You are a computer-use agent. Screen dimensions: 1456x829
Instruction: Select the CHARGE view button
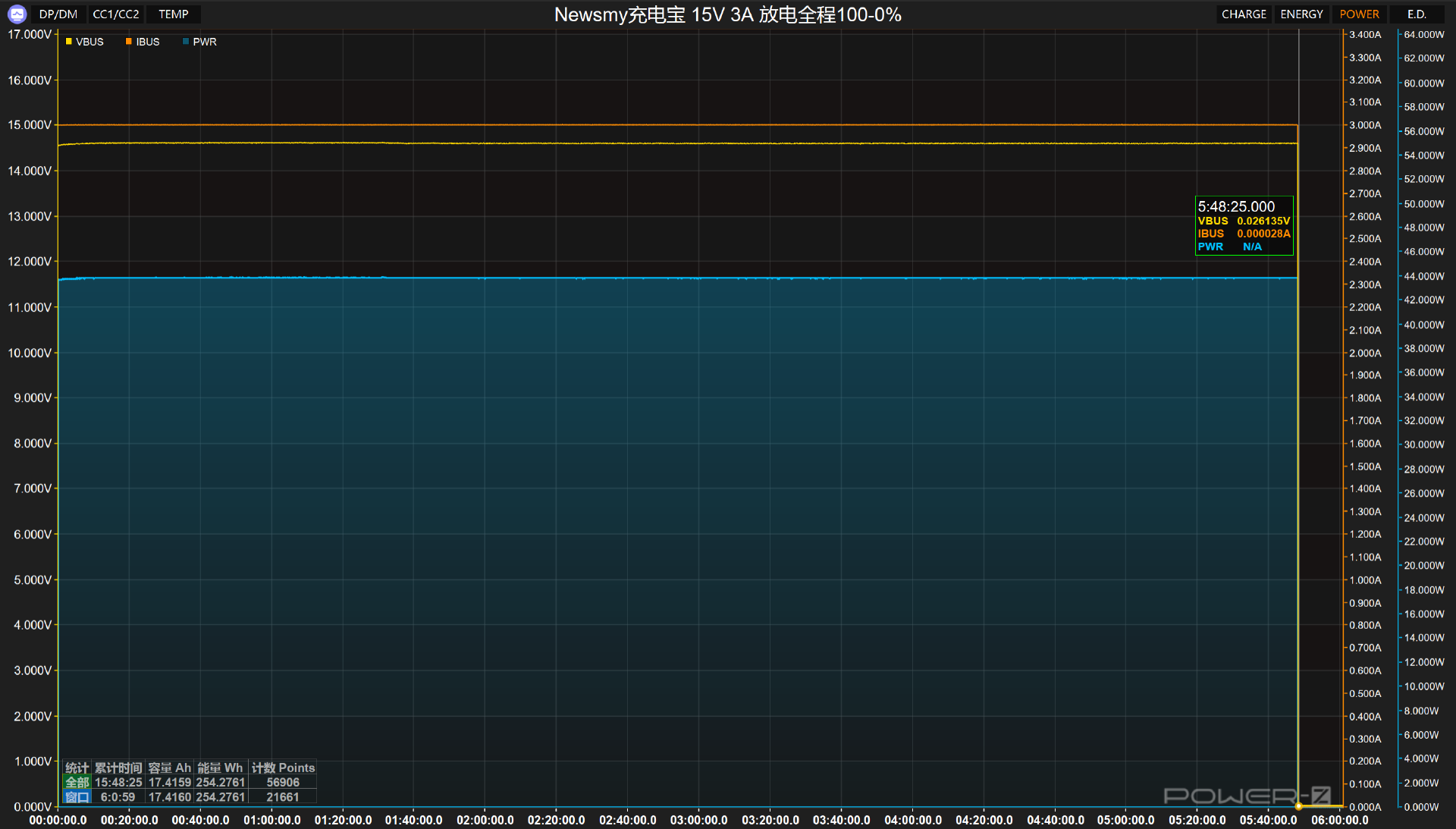point(1244,14)
